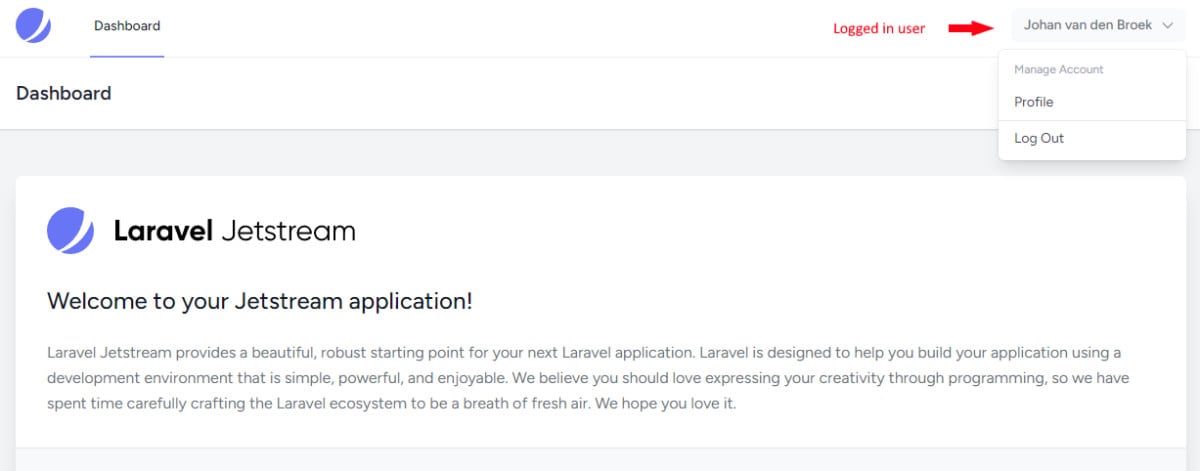The height and width of the screenshot is (471, 1200).
Task: Click the Jetstream logo in the navigation bar
Action: click(33, 25)
